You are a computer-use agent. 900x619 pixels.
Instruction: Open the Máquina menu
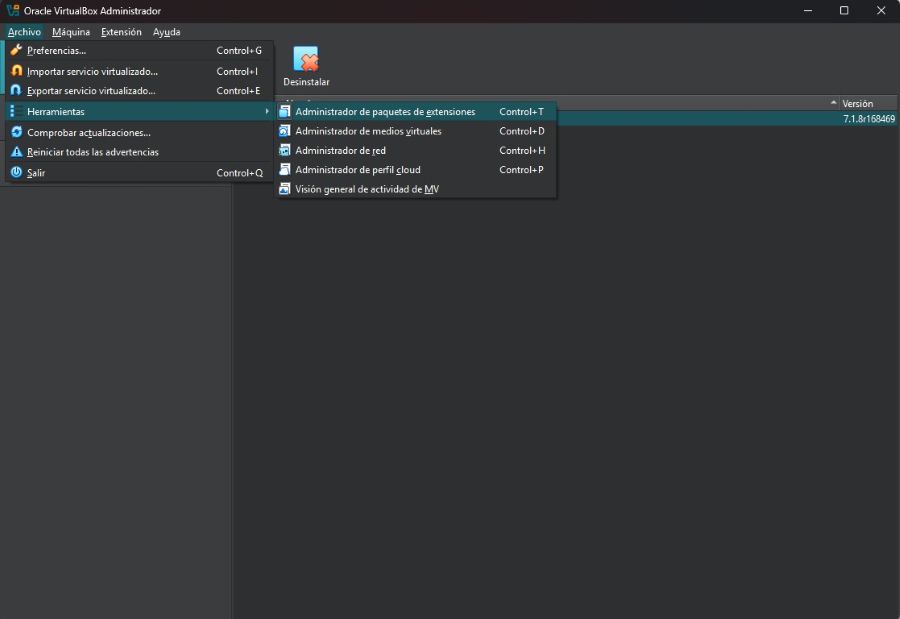tap(71, 32)
